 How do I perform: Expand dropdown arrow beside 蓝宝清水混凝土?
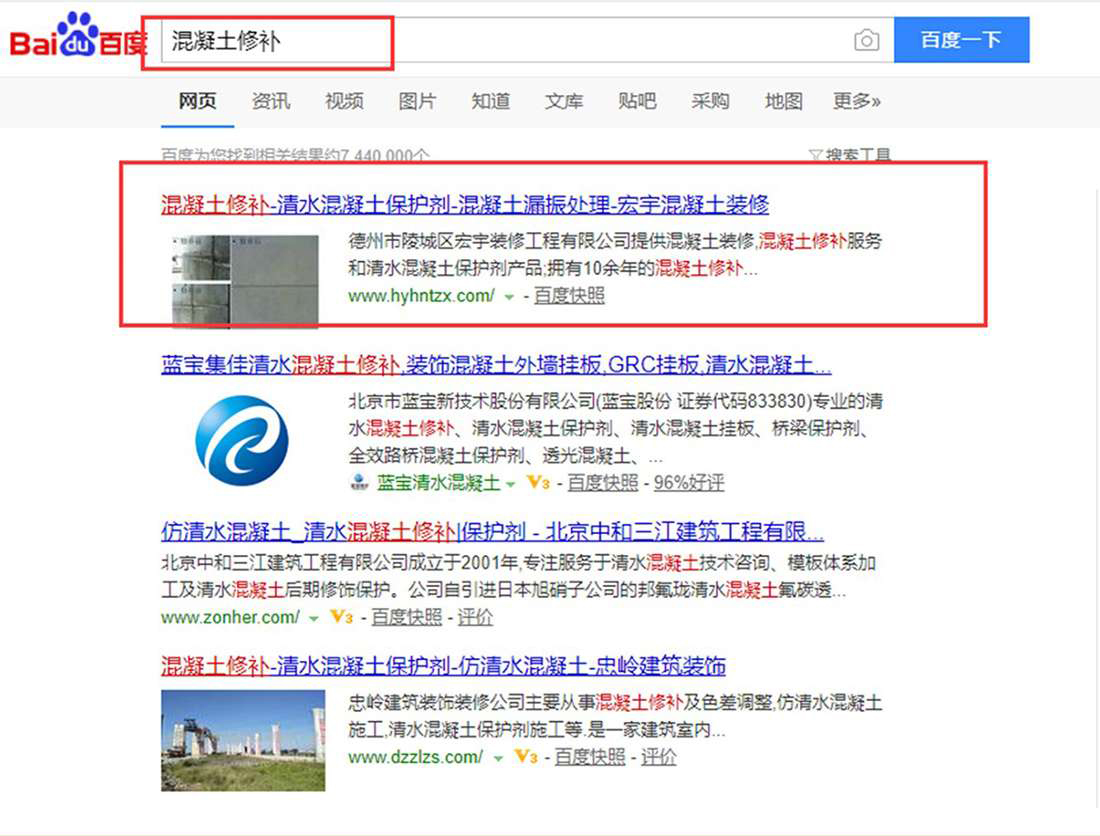click(511, 484)
